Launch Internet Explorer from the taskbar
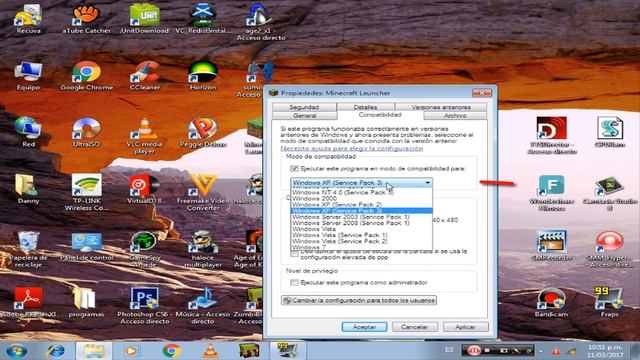The width and height of the screenshot is (640, 360). click(x=56, y=351)
